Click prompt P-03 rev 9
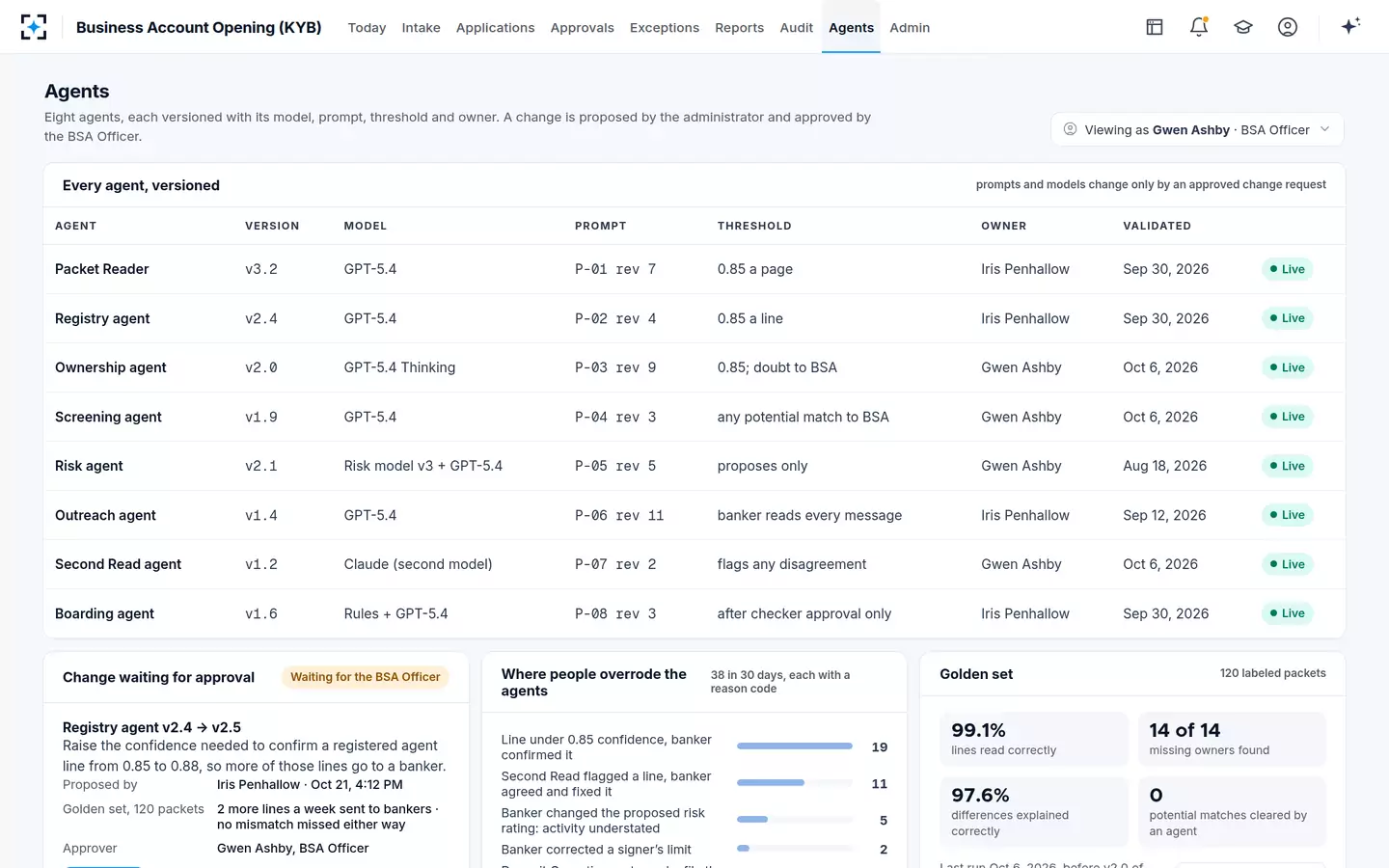Screen dimensions: 1389x868 pyautogui.click(x=615, y=367)
